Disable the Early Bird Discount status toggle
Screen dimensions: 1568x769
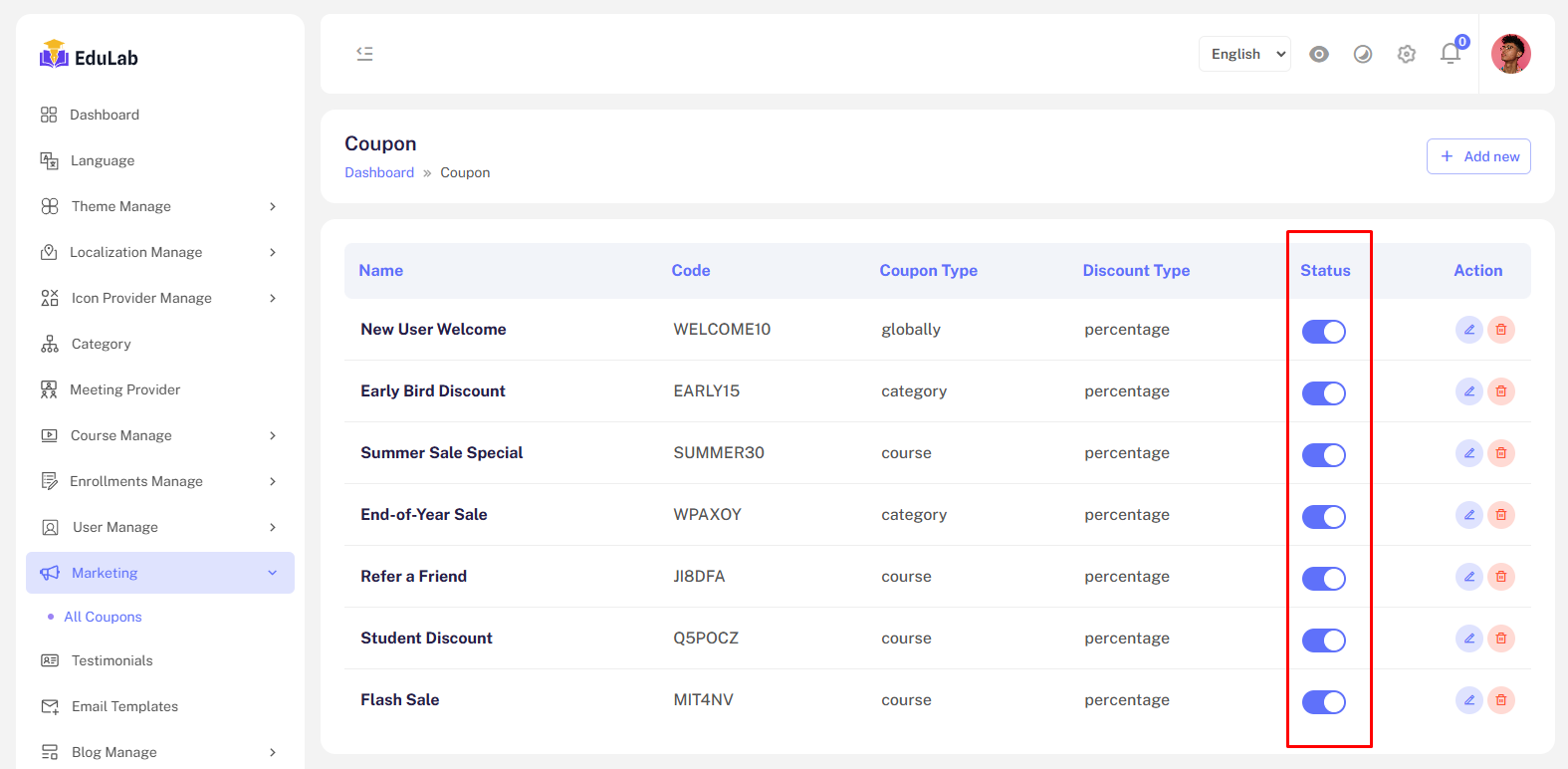pyautogui.click(x=1323, y=393)
